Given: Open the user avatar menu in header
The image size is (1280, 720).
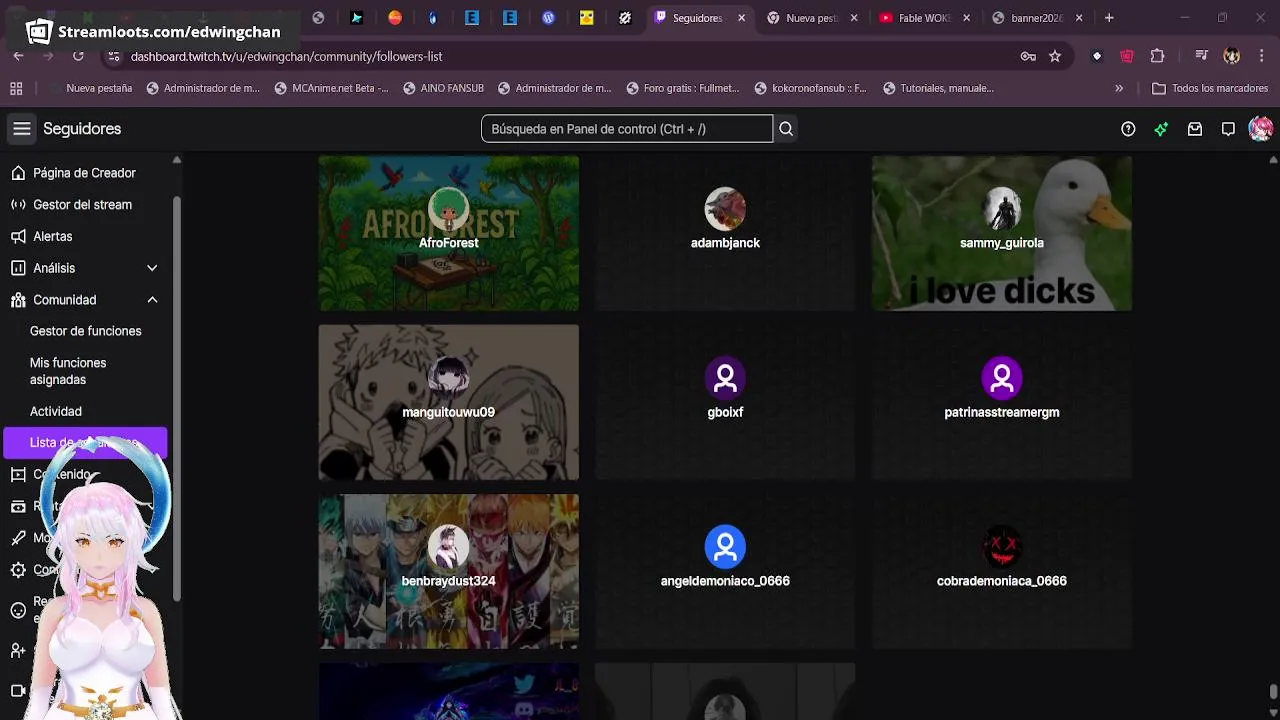Looking at the screenshot, I should pos(1260,129).
